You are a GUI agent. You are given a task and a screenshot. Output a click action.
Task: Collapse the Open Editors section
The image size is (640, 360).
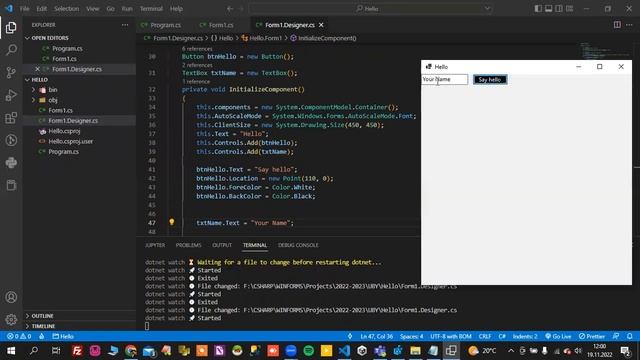click(x=50, y=38)
